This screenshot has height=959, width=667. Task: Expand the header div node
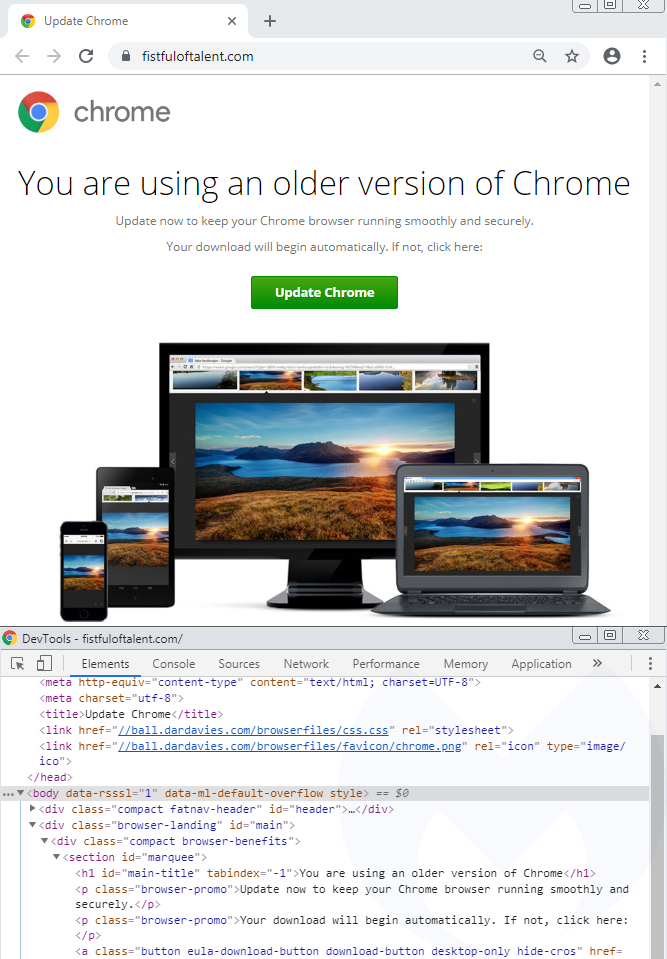pyautogui.click(x=33, y=809)
